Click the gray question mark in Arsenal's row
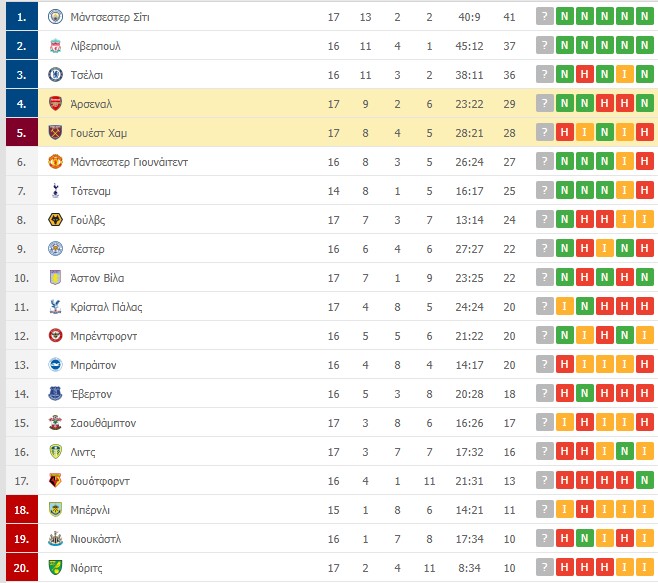The height and width of the screenshot is (583, 658). [x=545, y=103]
